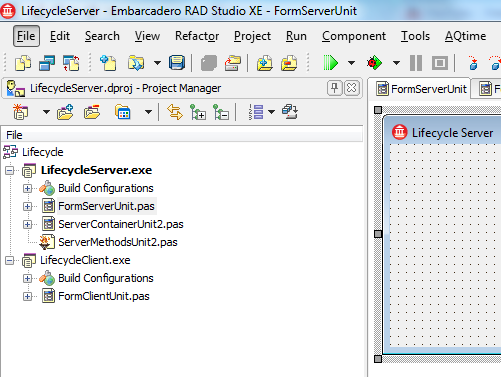501x377 pixels.
Task: Switch to the FormServerUnit tab
Action: tap(421, 89)
